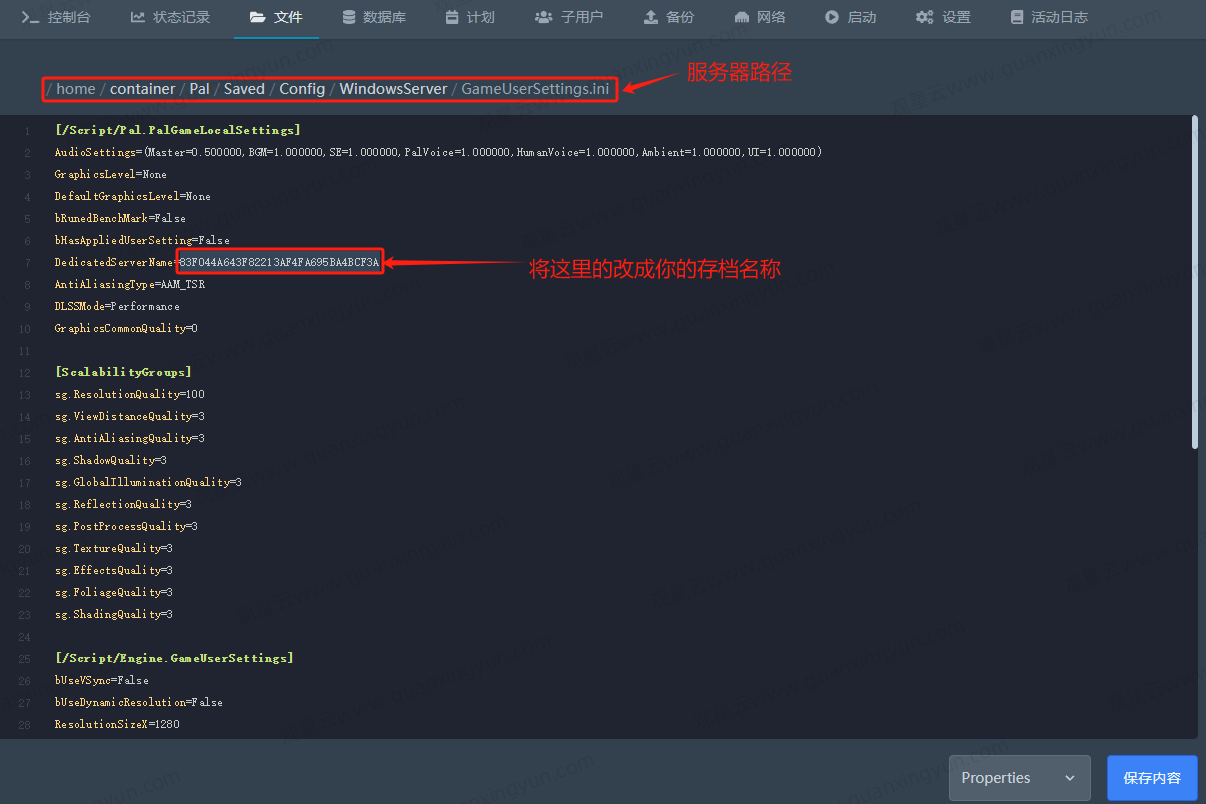1206x804 pixels.
Task: Click the database icon beside 数据库
Action: 348,17
